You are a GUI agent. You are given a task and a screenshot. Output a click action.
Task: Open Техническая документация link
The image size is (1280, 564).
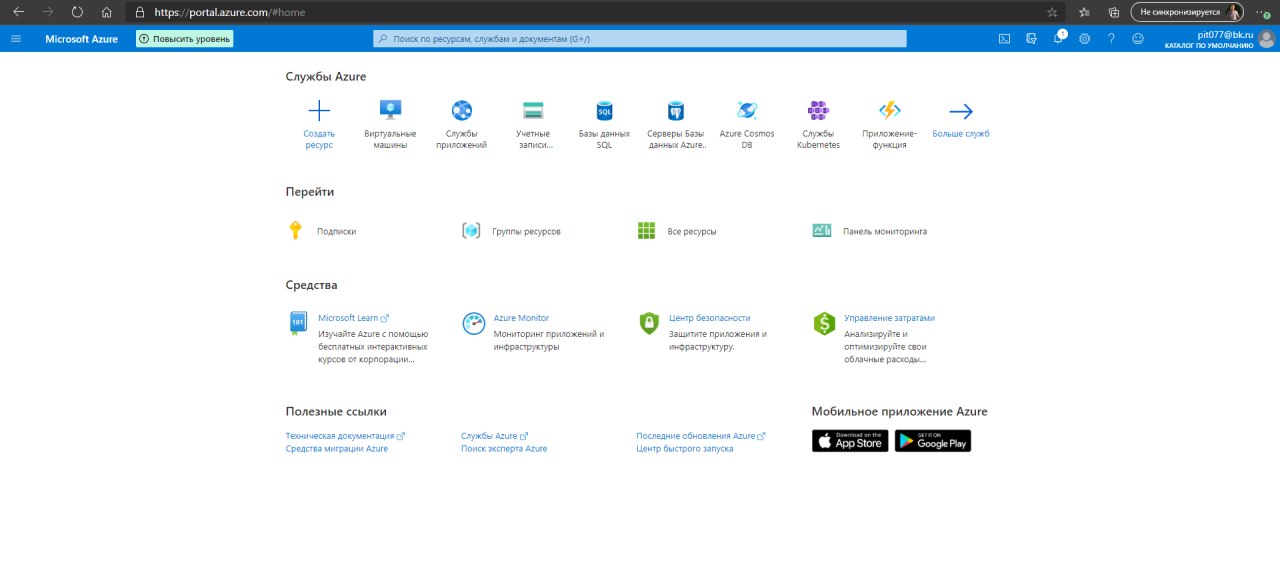pyautogui.click(x=345, y=436)
